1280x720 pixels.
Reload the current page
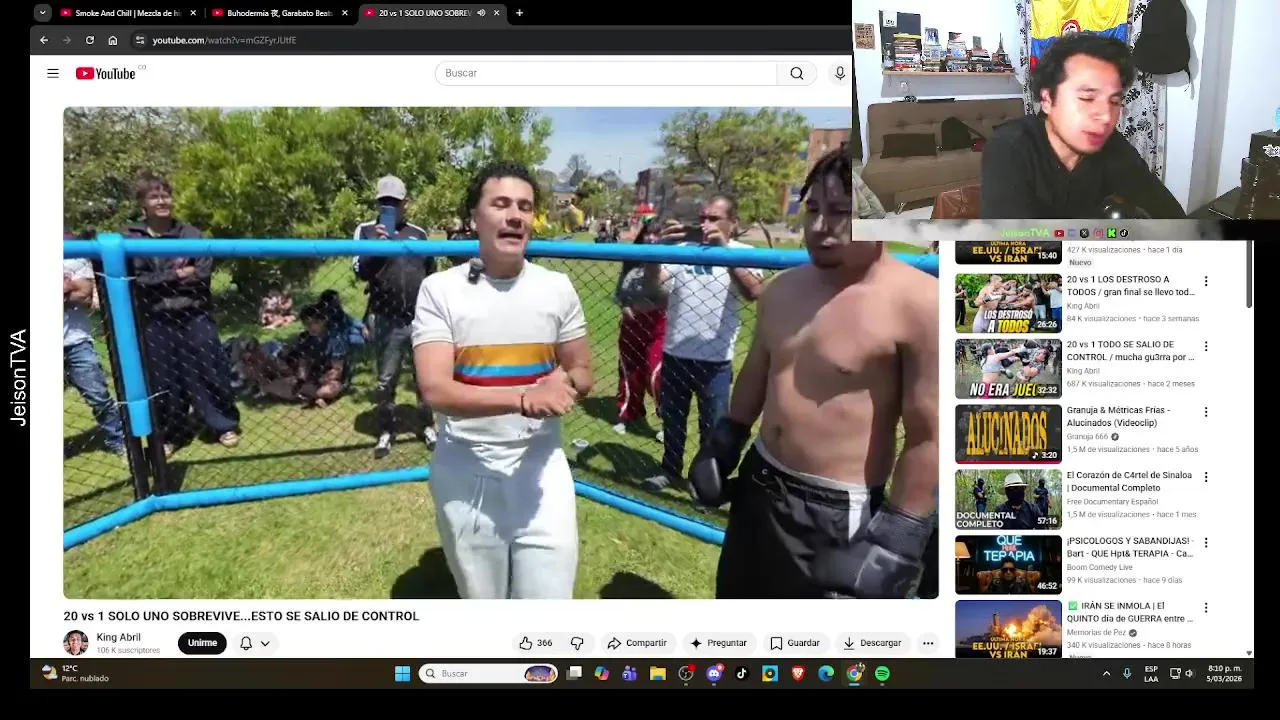click(90, 40)
